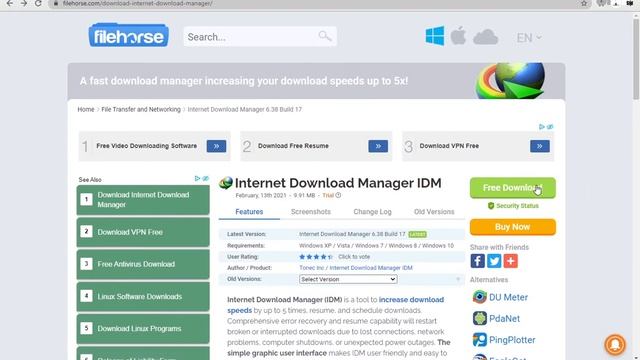640x360 pixels.
Task: Click arrow for Download VPN Free ad
Action: click(540, 146)
